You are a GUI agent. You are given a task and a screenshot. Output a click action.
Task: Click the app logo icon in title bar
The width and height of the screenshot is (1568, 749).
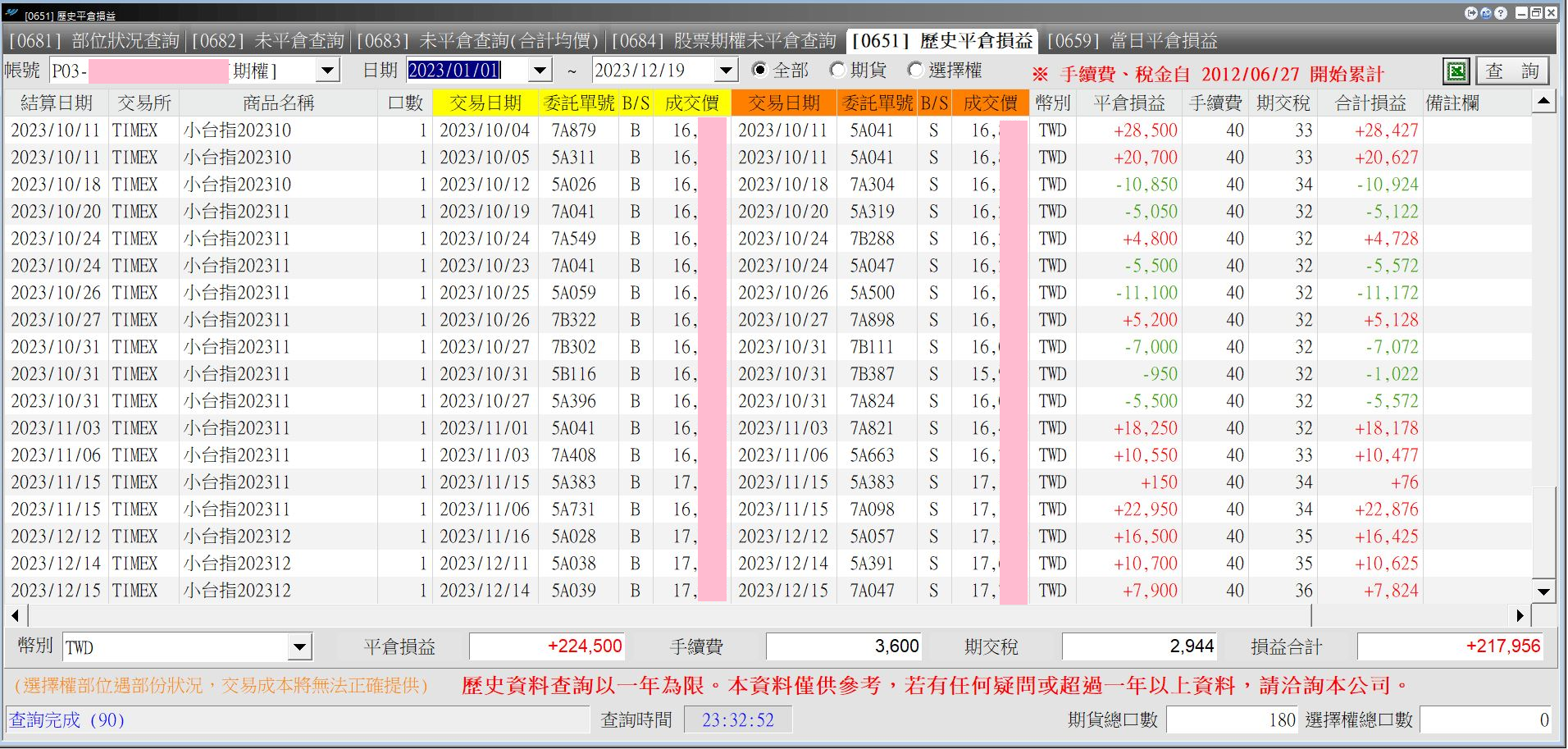coord(11,13)
